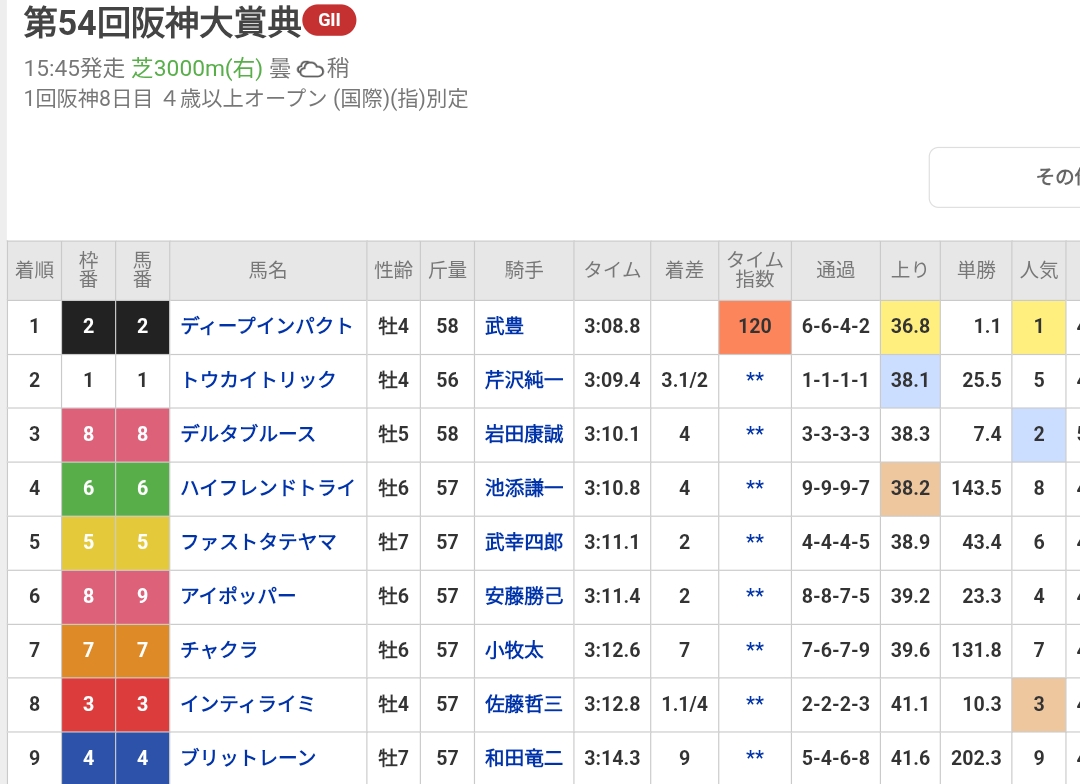Image resolution: width=1080 pixels, height=784 pixels.
Task: Open horse ディープインパクト details
Action: pyautogui.click(x=267, y=326)
